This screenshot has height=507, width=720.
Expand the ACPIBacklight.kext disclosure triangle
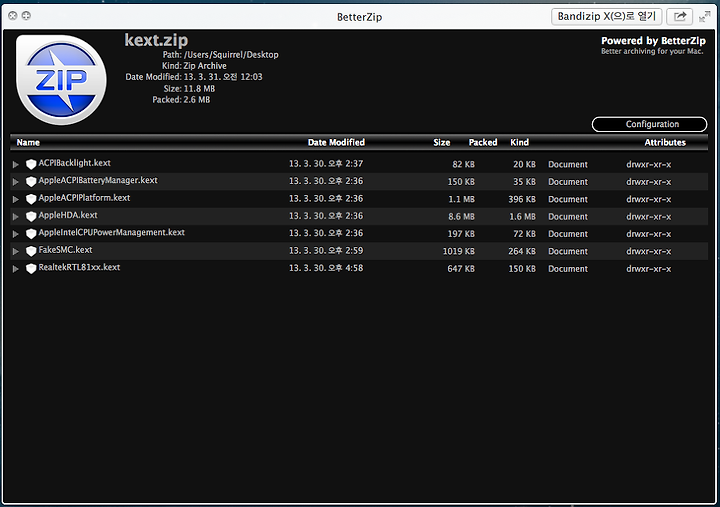tap(16, 164)
